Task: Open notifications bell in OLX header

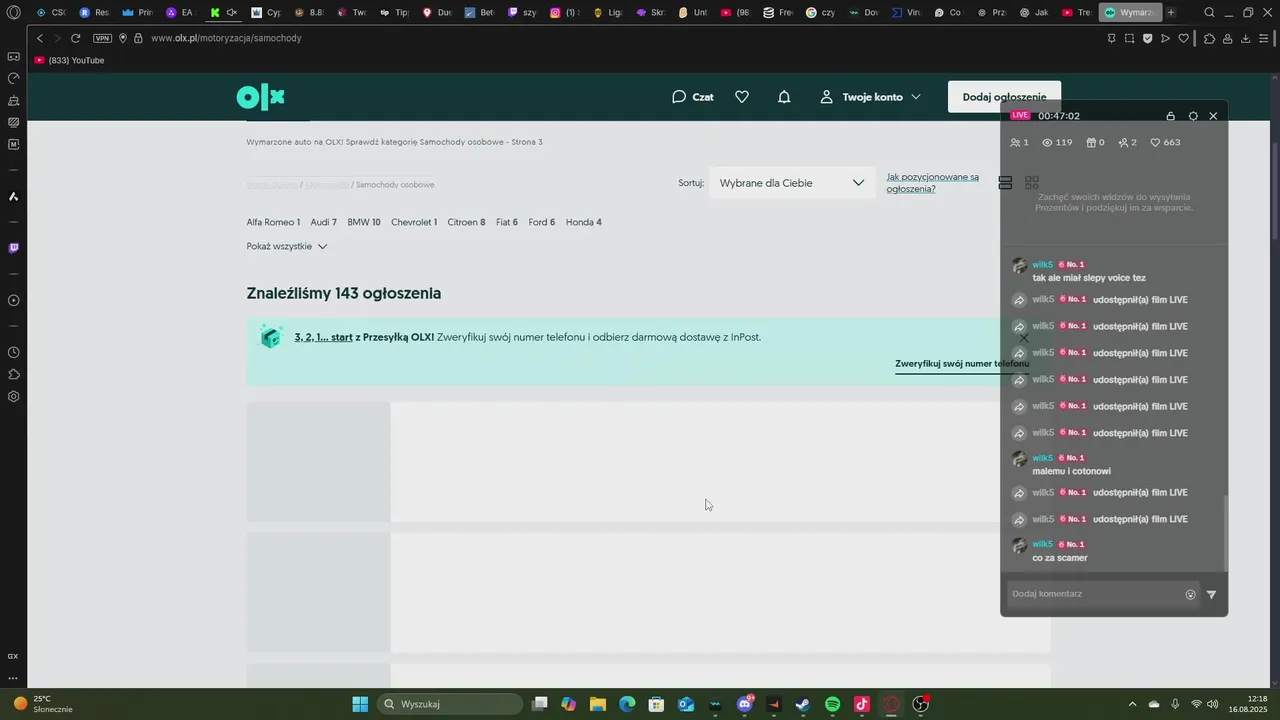Action: (x=784, y=97)
